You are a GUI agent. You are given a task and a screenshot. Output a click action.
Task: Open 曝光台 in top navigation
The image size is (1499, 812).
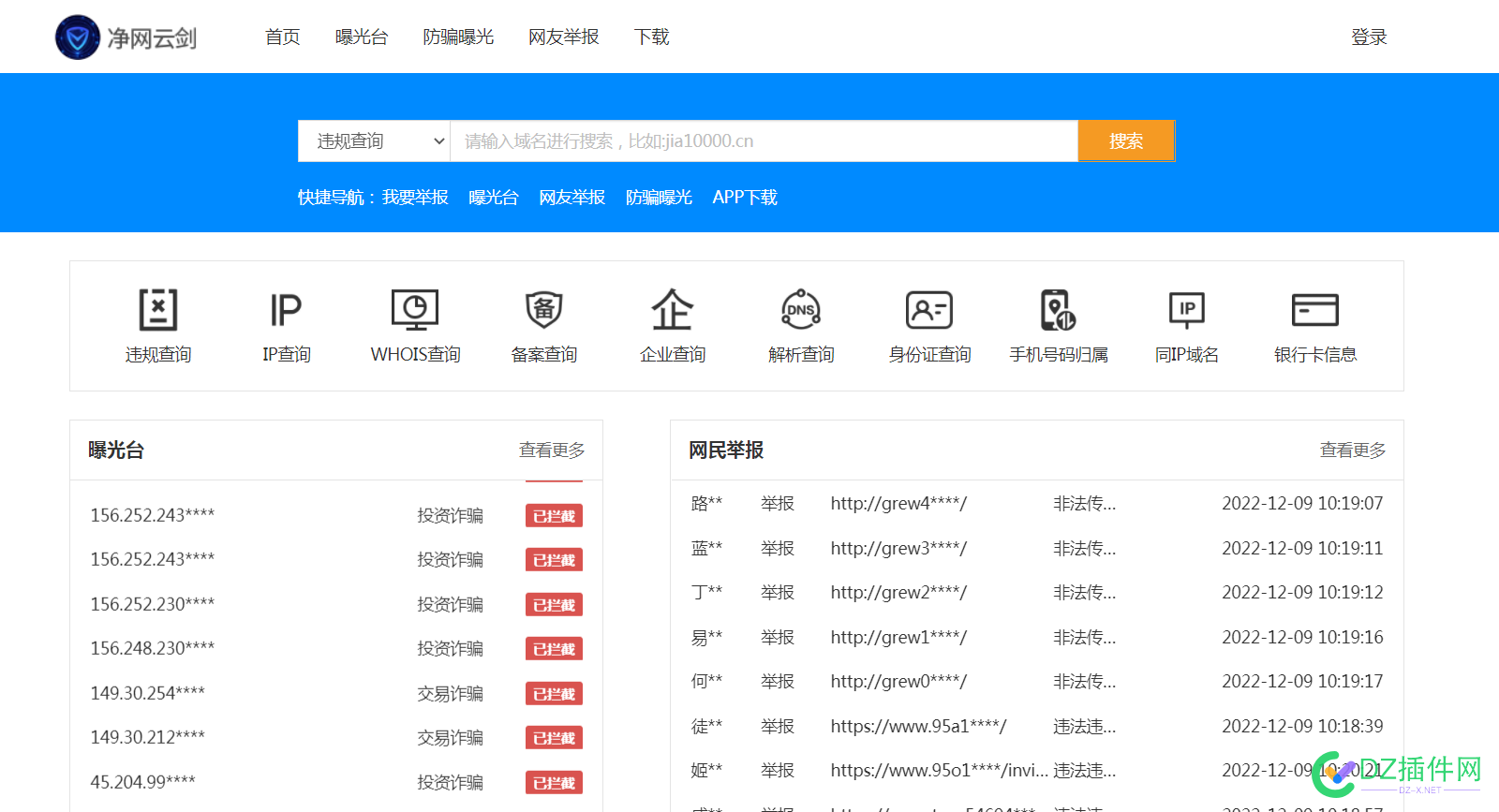pos(362,37)
